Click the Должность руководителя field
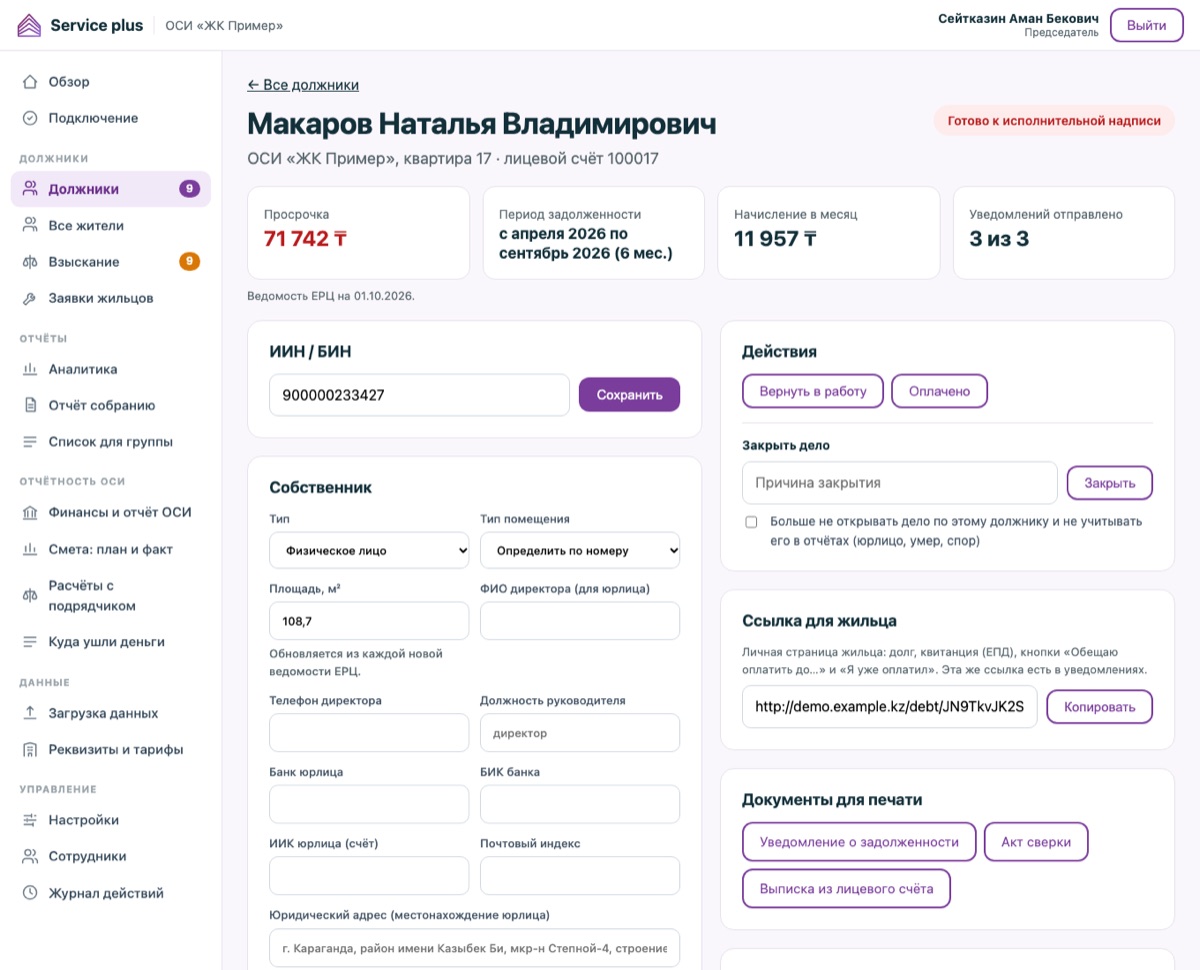1200x970 pixels. 580,733
